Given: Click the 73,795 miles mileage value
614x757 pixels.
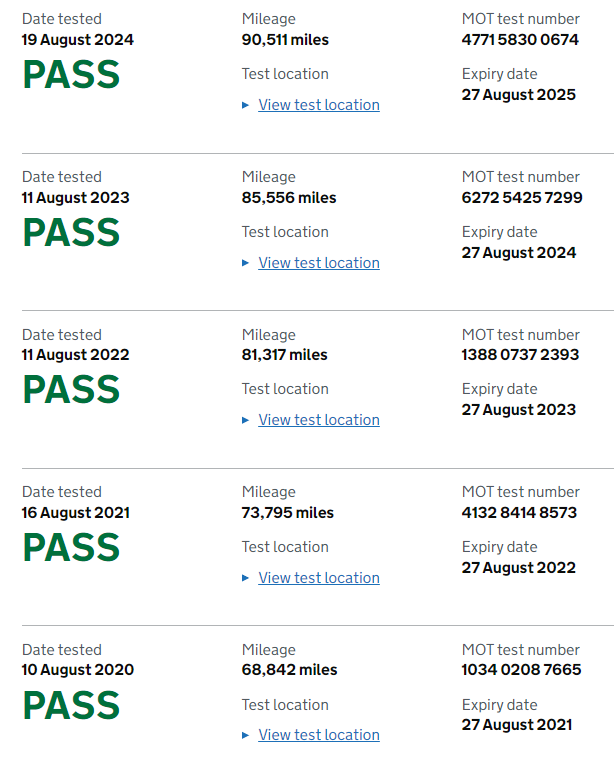Looking at the screenshot, I should 288,513.
